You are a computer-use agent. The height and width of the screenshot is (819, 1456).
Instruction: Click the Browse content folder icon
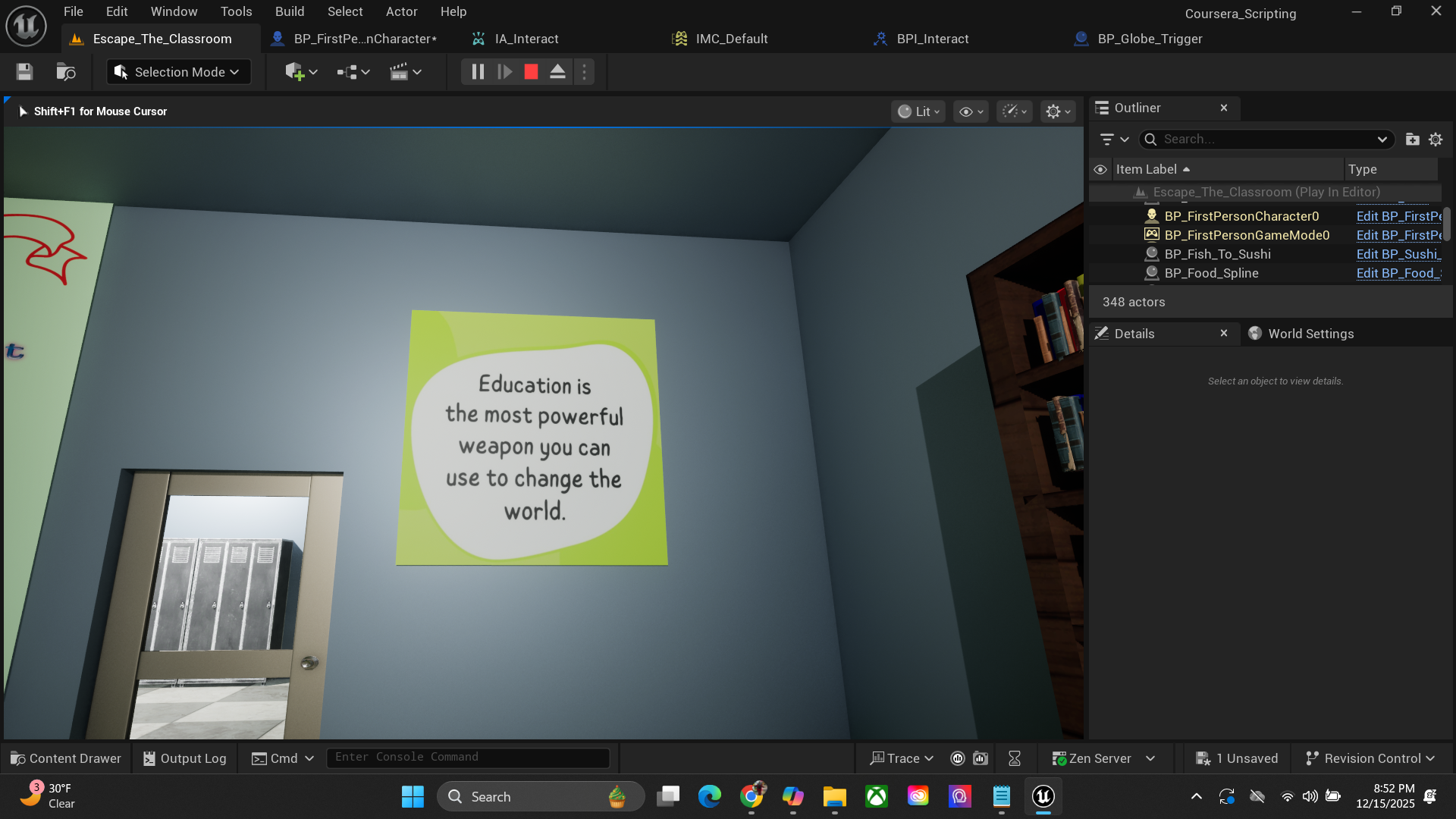[x=66, y=72]
